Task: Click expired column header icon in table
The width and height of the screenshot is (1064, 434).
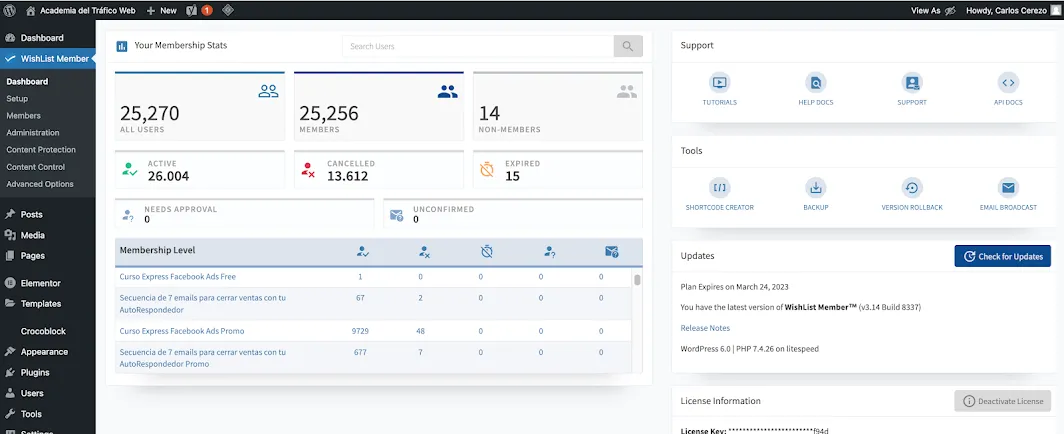Action: 487,252
